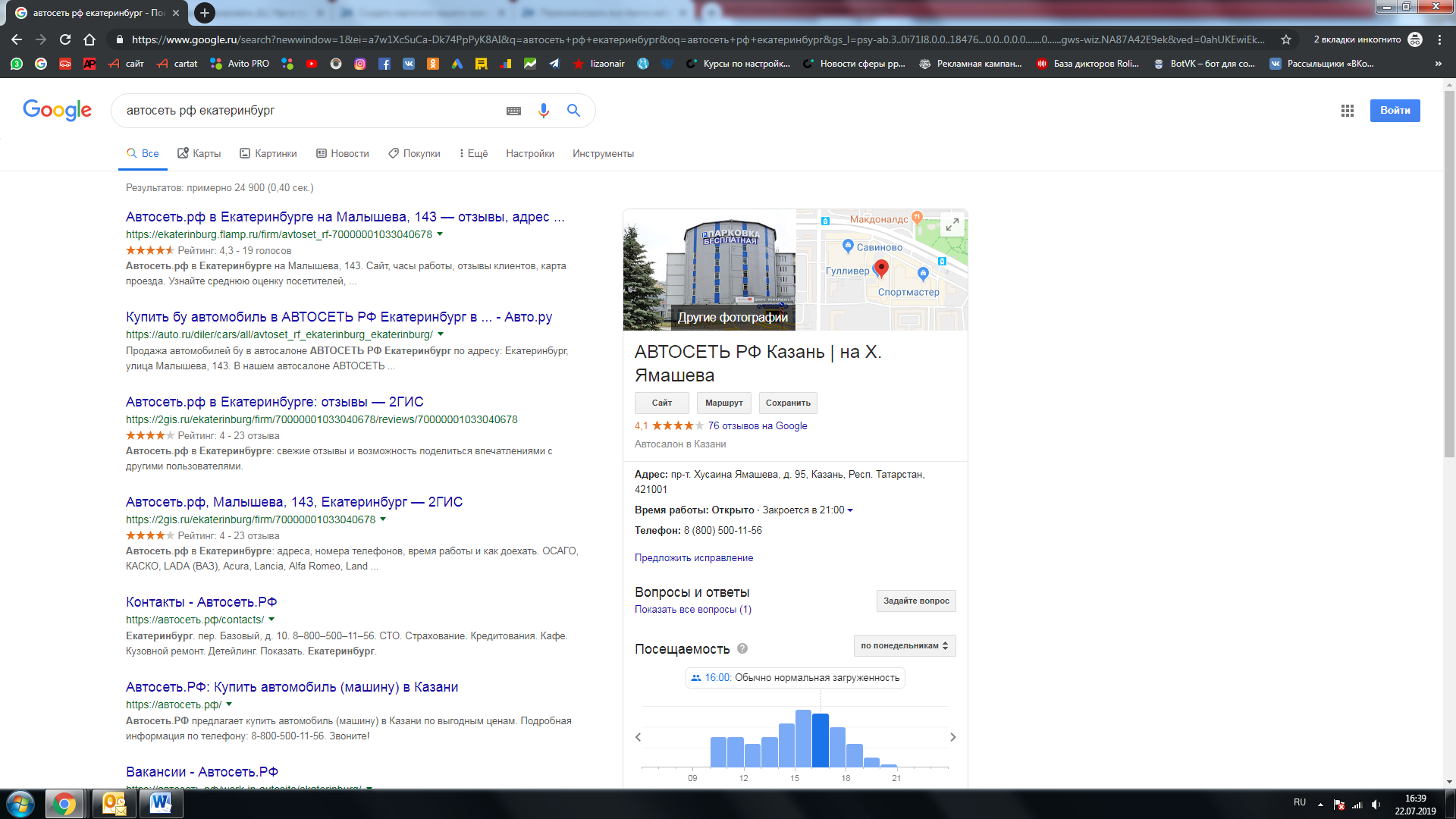Open the VK bookmark icon
1456x819 pixels.
[x=409, y=64]
